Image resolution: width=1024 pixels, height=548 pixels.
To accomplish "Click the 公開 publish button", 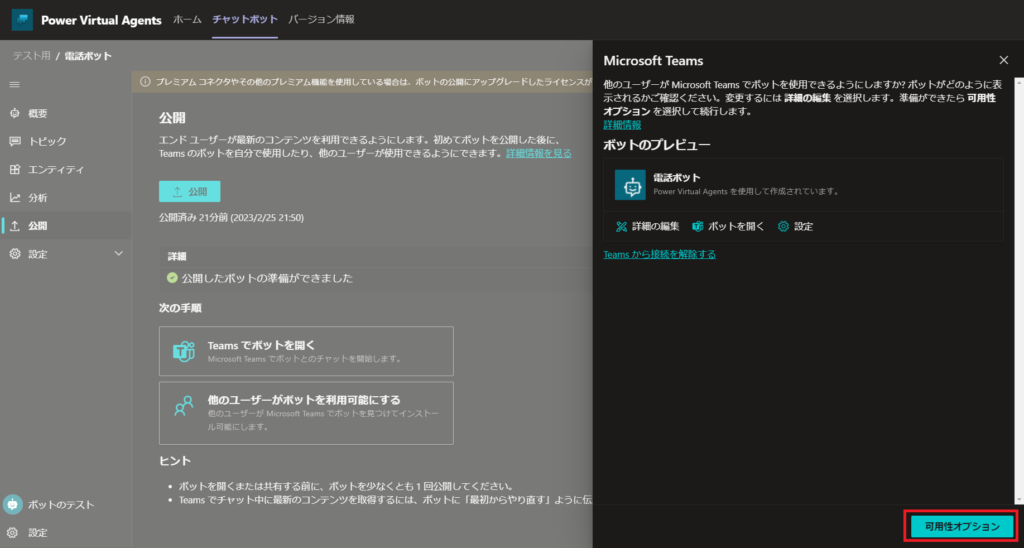I will coord(189,192).
